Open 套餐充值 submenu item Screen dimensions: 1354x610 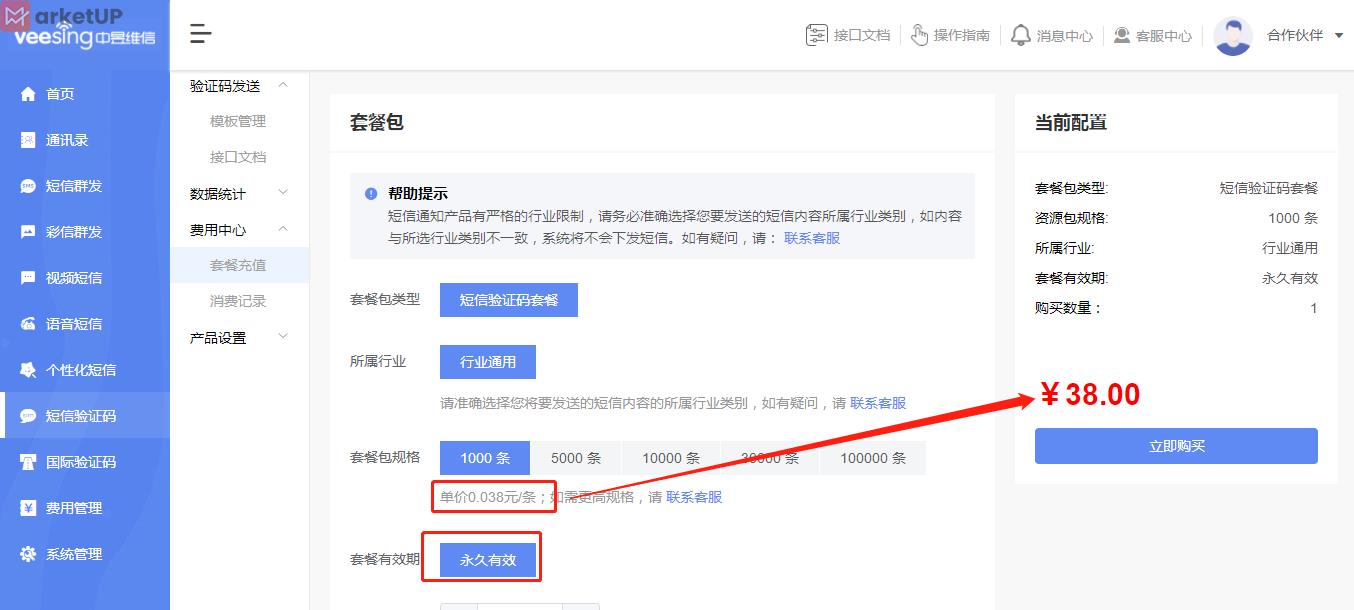point(238,265)
